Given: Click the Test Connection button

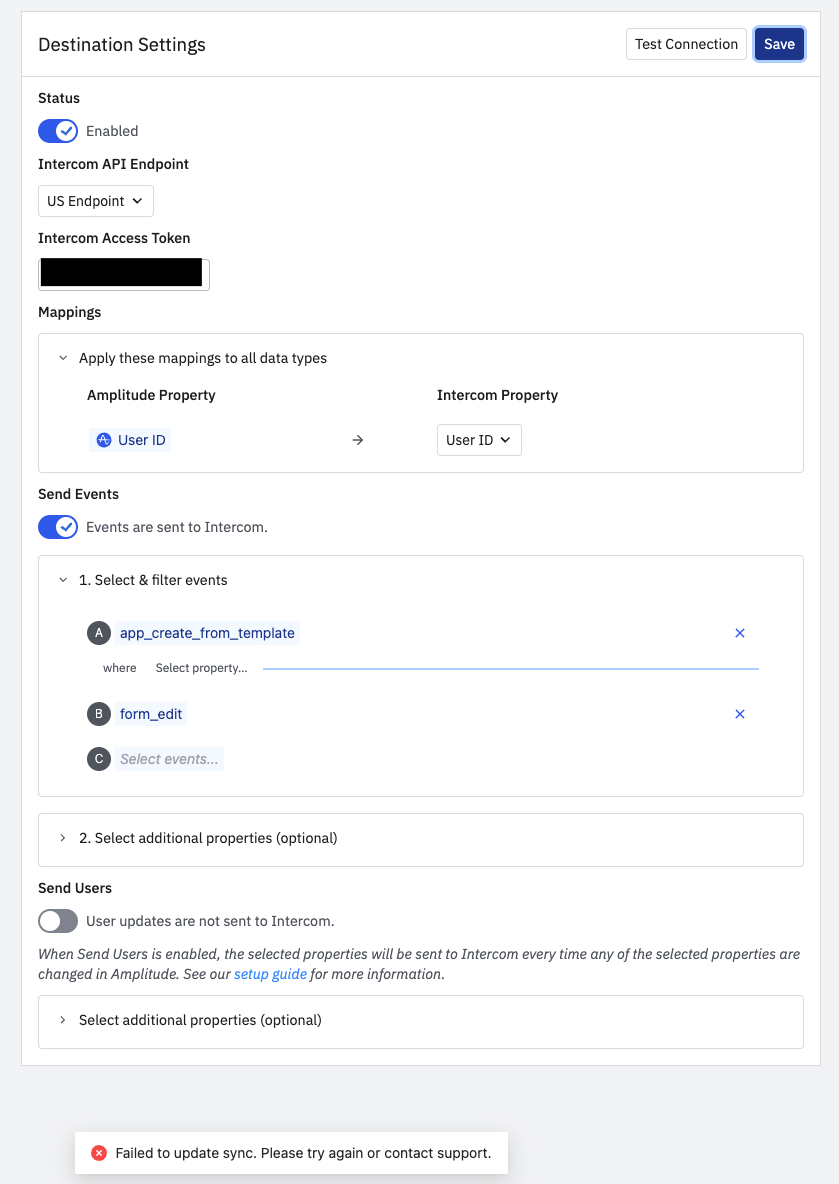Looking at the screenshot, I should point(686,44).
